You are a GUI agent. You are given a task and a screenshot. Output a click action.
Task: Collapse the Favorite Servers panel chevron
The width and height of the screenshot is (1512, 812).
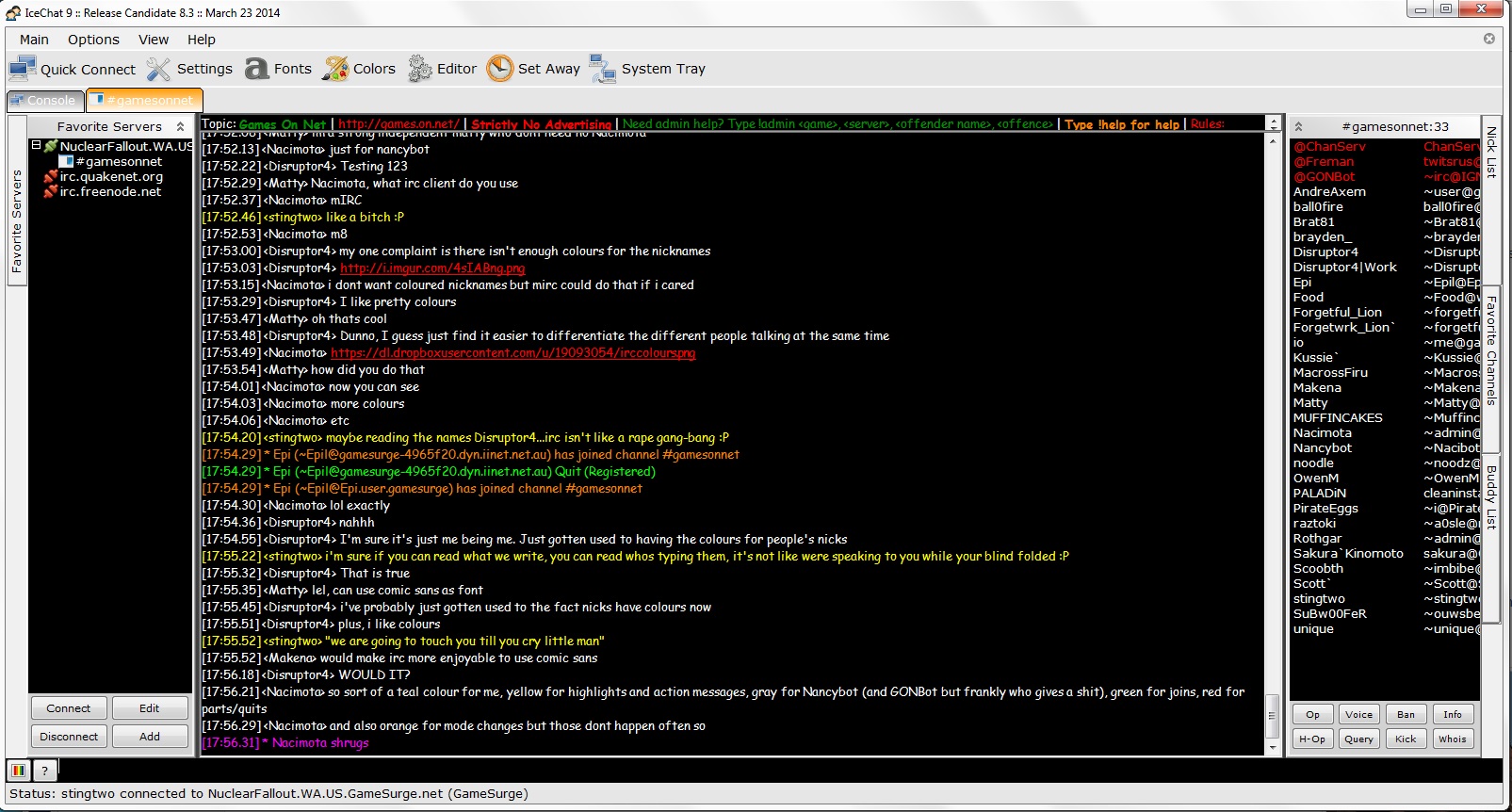[180, 126]
